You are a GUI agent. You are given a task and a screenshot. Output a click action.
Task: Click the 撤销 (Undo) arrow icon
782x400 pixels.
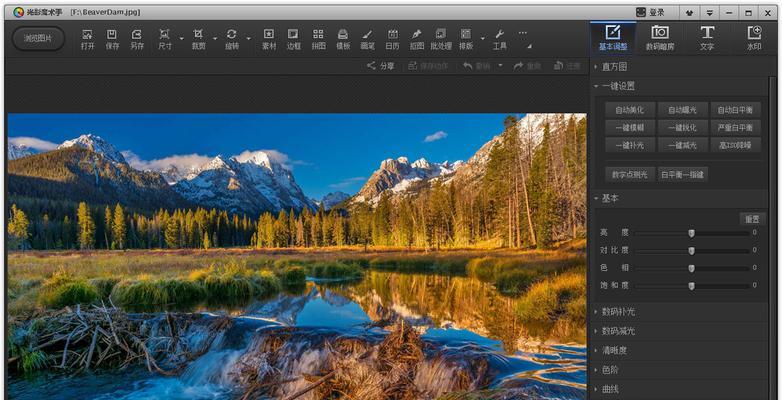click(467, 66)
